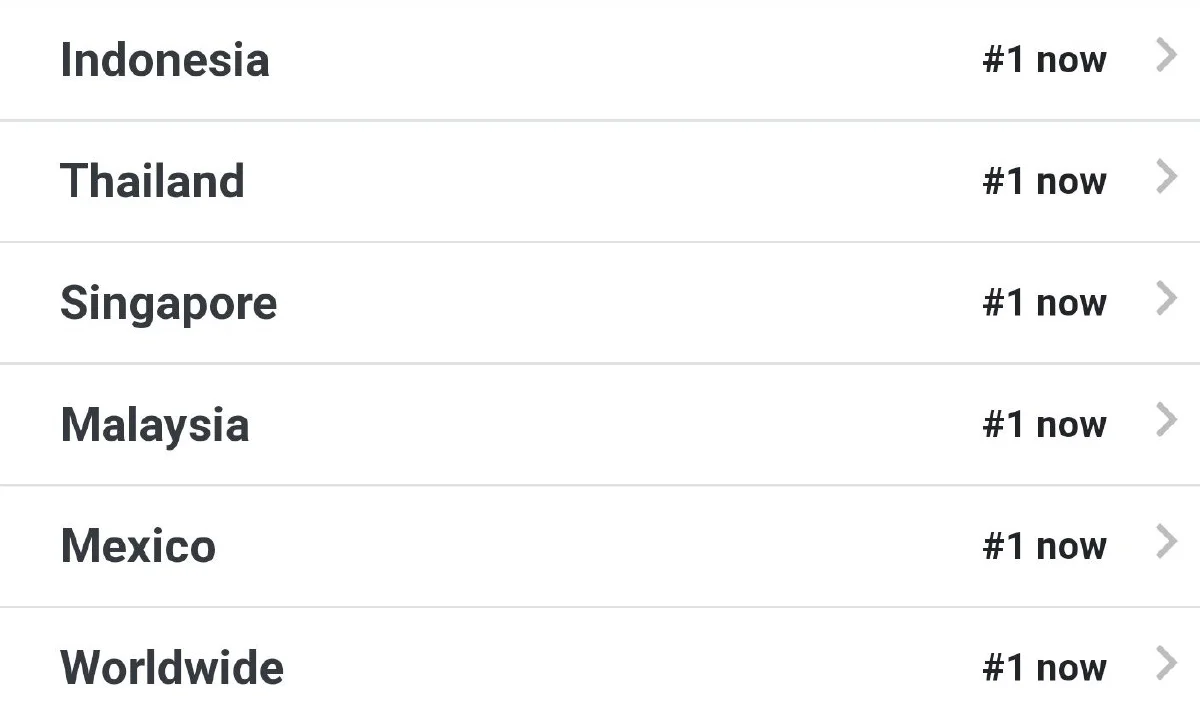Open the Thailand country name

(x=152, y=181)
